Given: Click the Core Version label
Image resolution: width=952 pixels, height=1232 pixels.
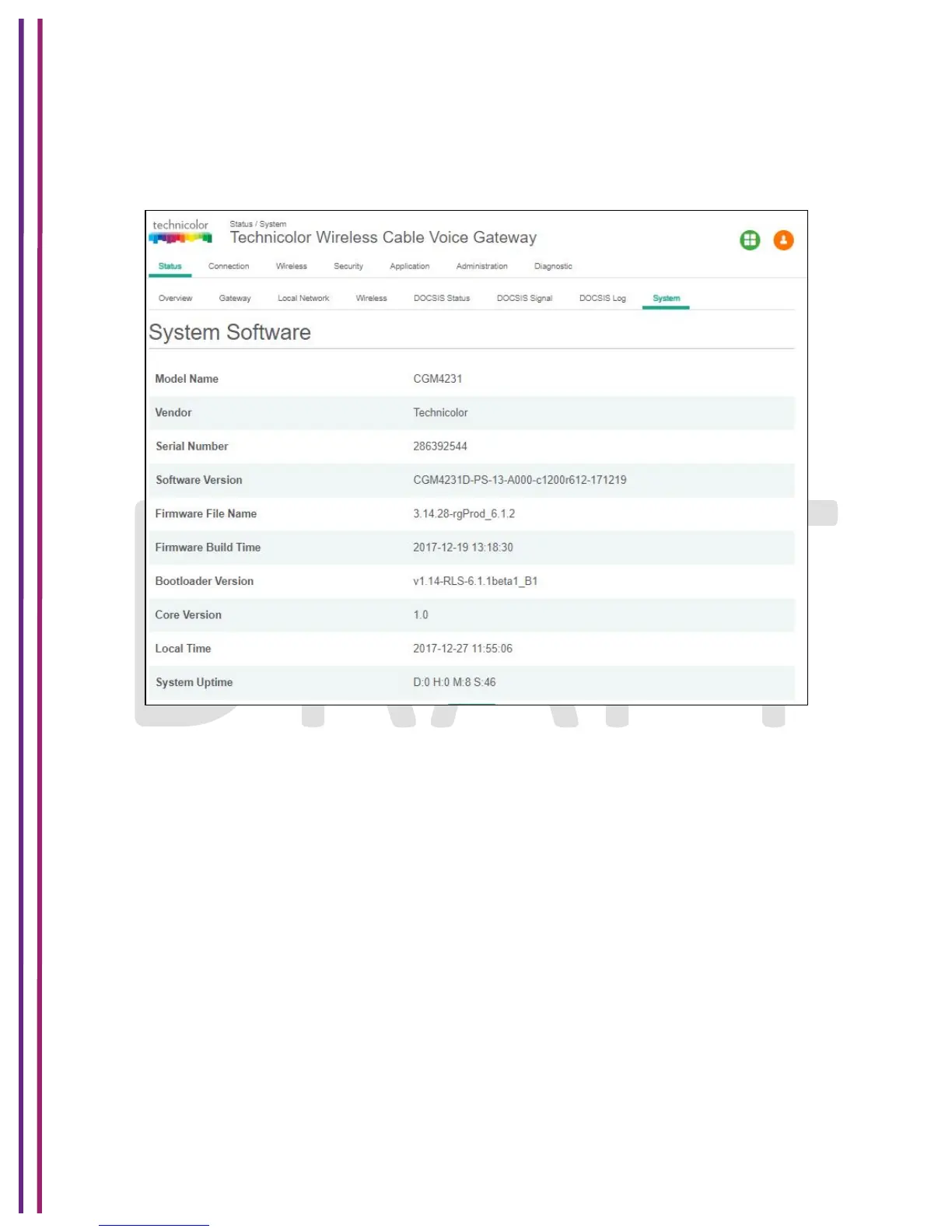Looking at the screenshot, I should [188, 614].
